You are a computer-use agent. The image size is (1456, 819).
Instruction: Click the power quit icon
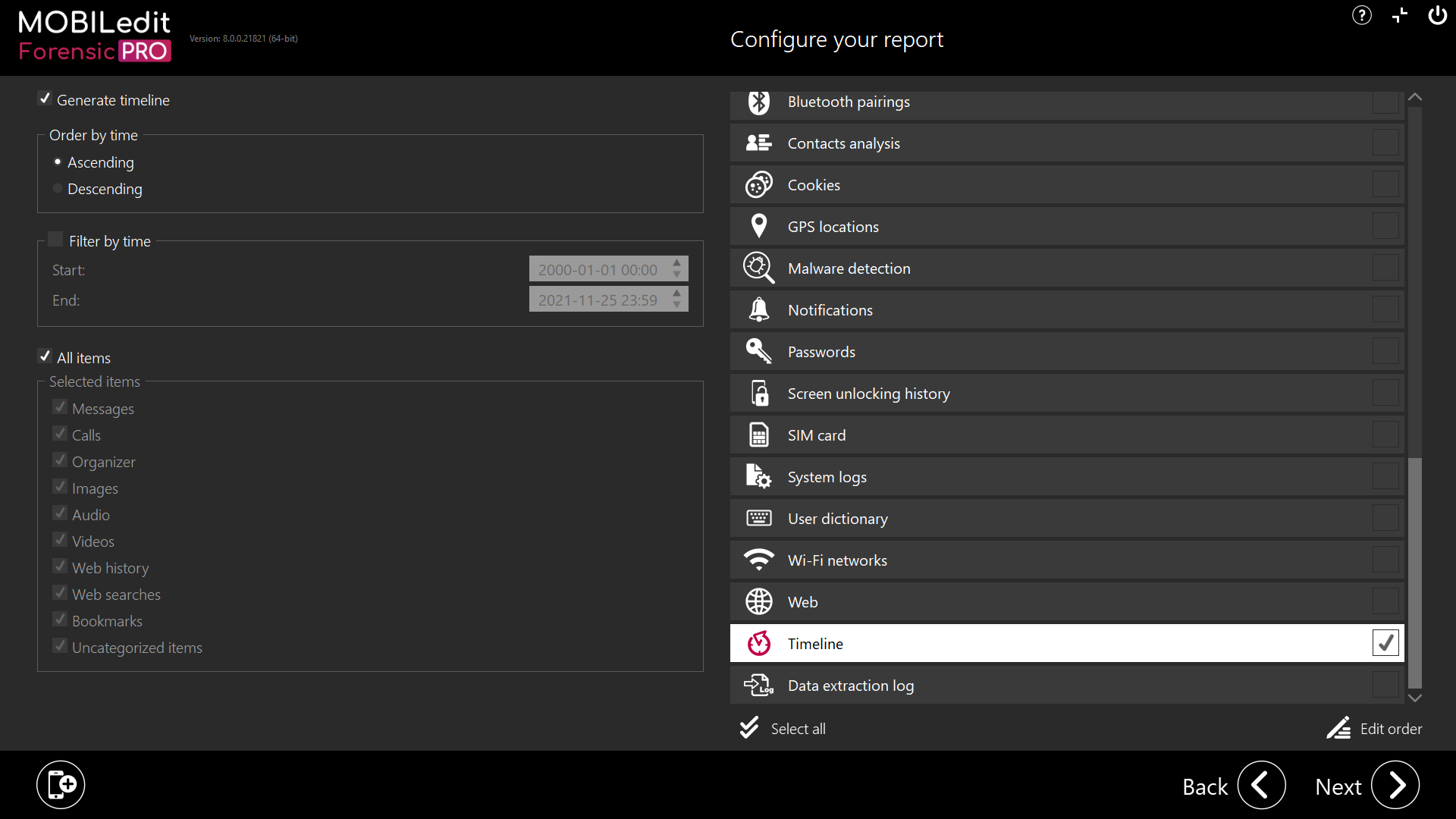[x=1437, y=15]
